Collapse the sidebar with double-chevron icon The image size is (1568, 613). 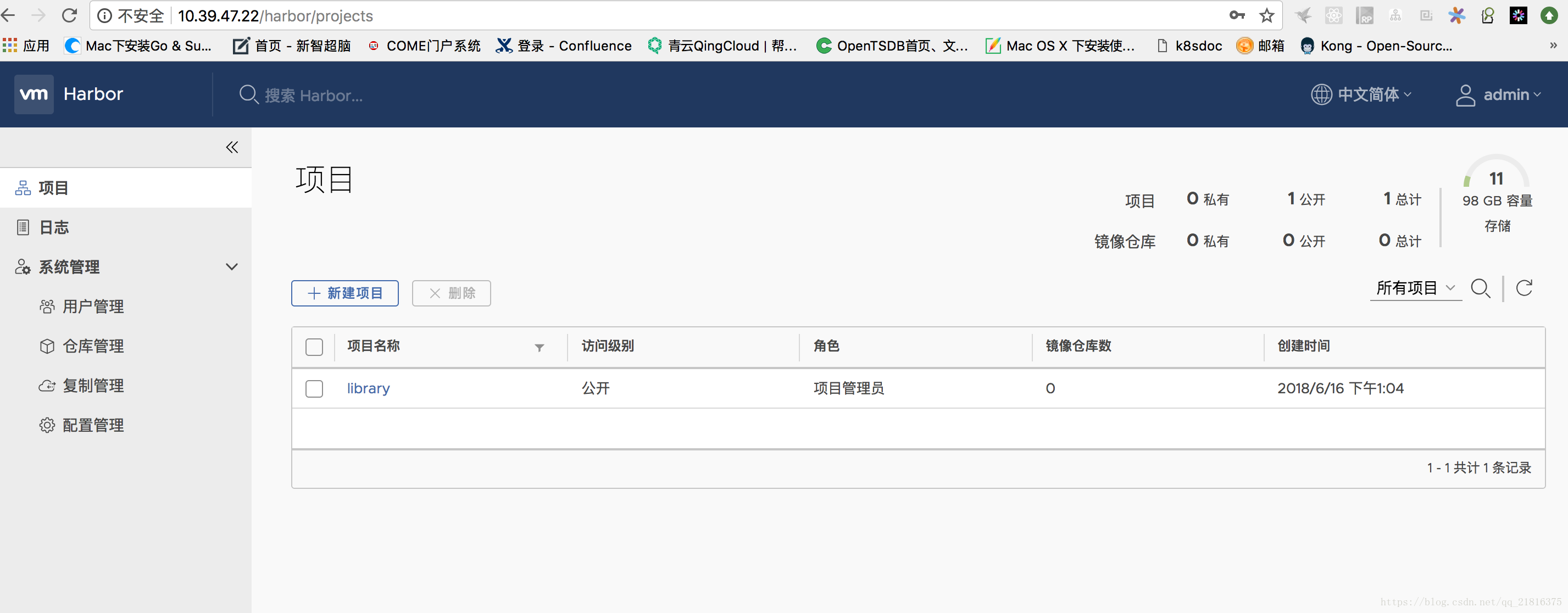click(232, 147)
